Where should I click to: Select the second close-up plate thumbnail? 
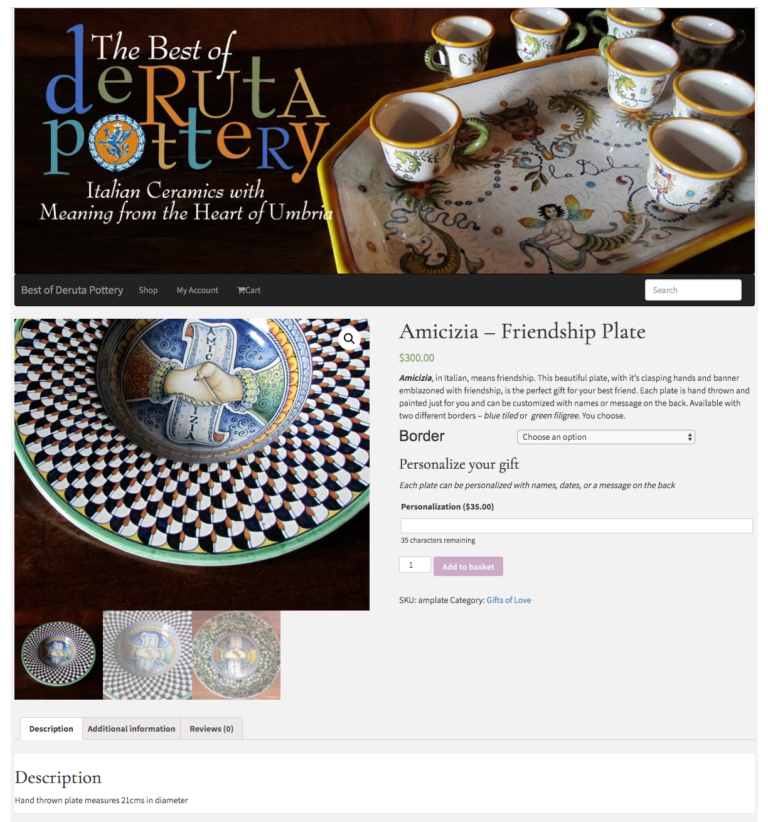(x=147, y=655)
